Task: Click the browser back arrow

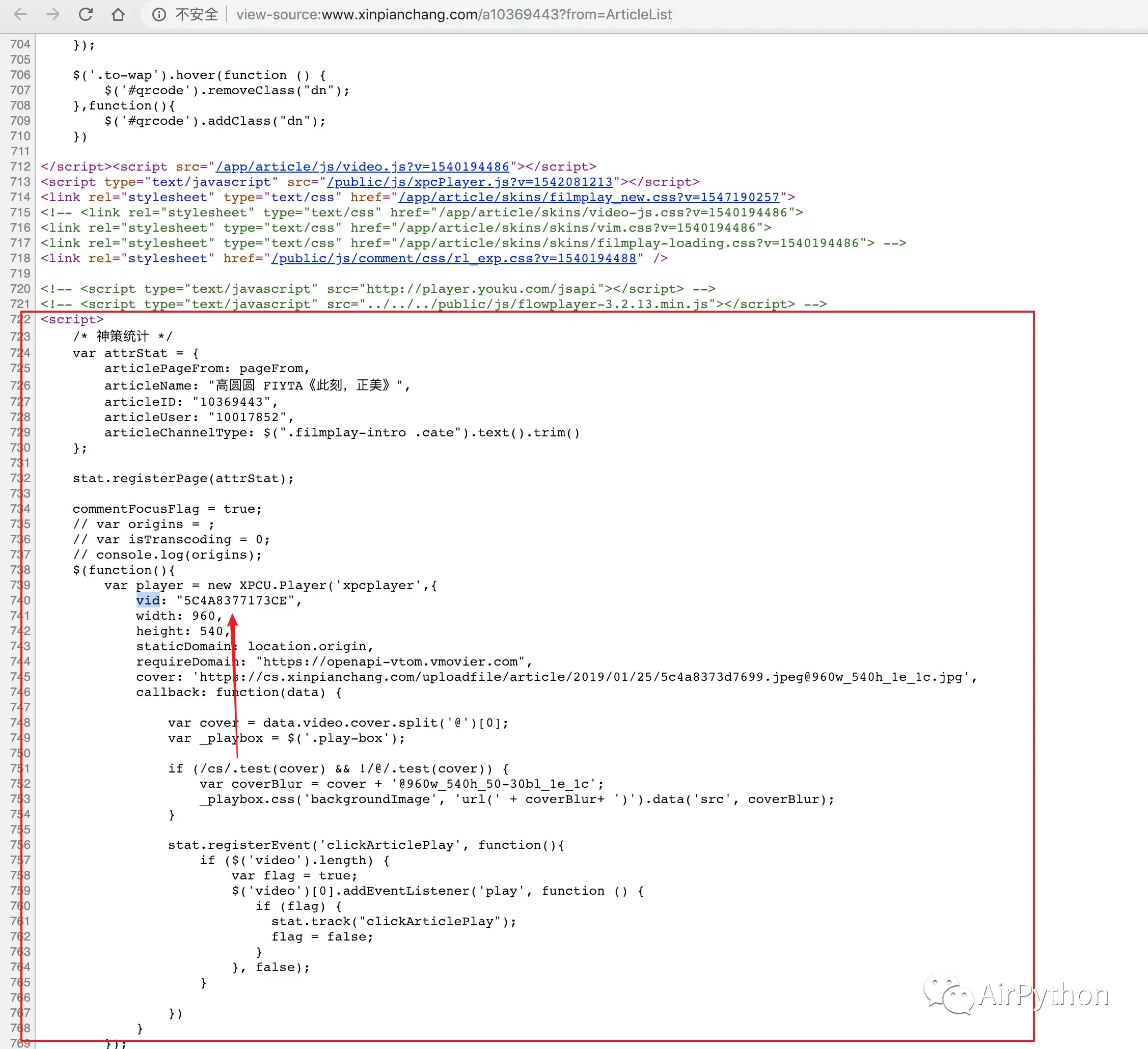Action: click(20, 14)
